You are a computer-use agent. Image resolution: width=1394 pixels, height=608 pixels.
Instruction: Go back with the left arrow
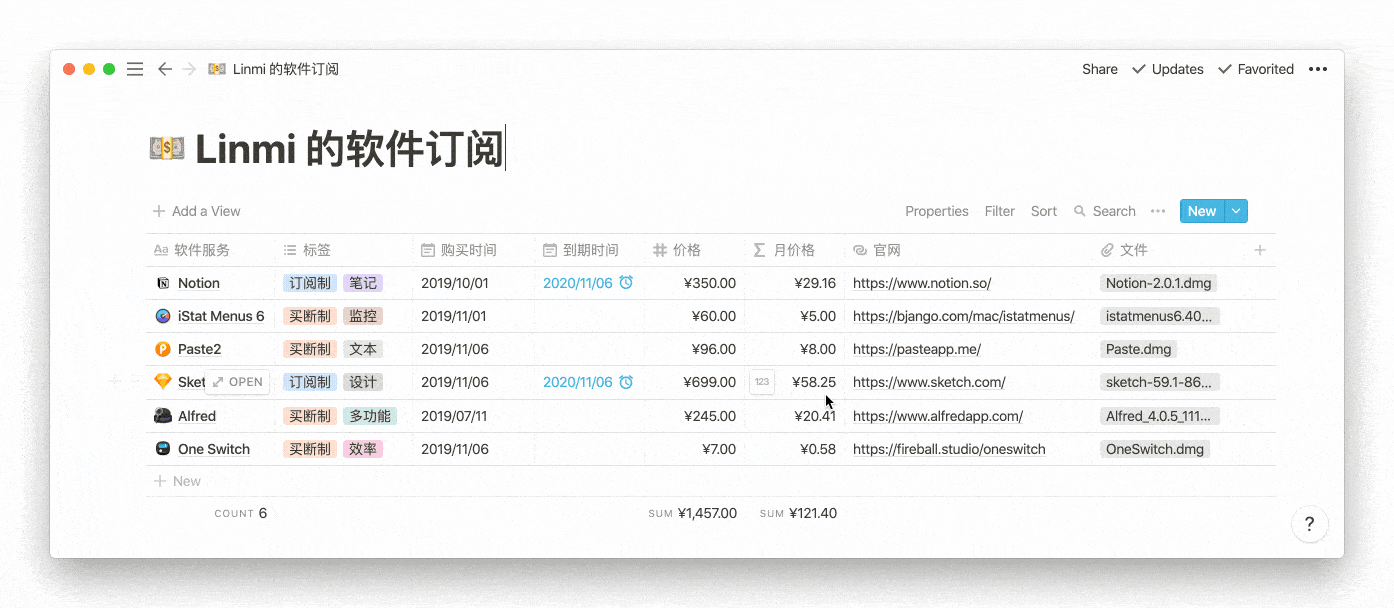pyautogui.click(x=165, y=69)
